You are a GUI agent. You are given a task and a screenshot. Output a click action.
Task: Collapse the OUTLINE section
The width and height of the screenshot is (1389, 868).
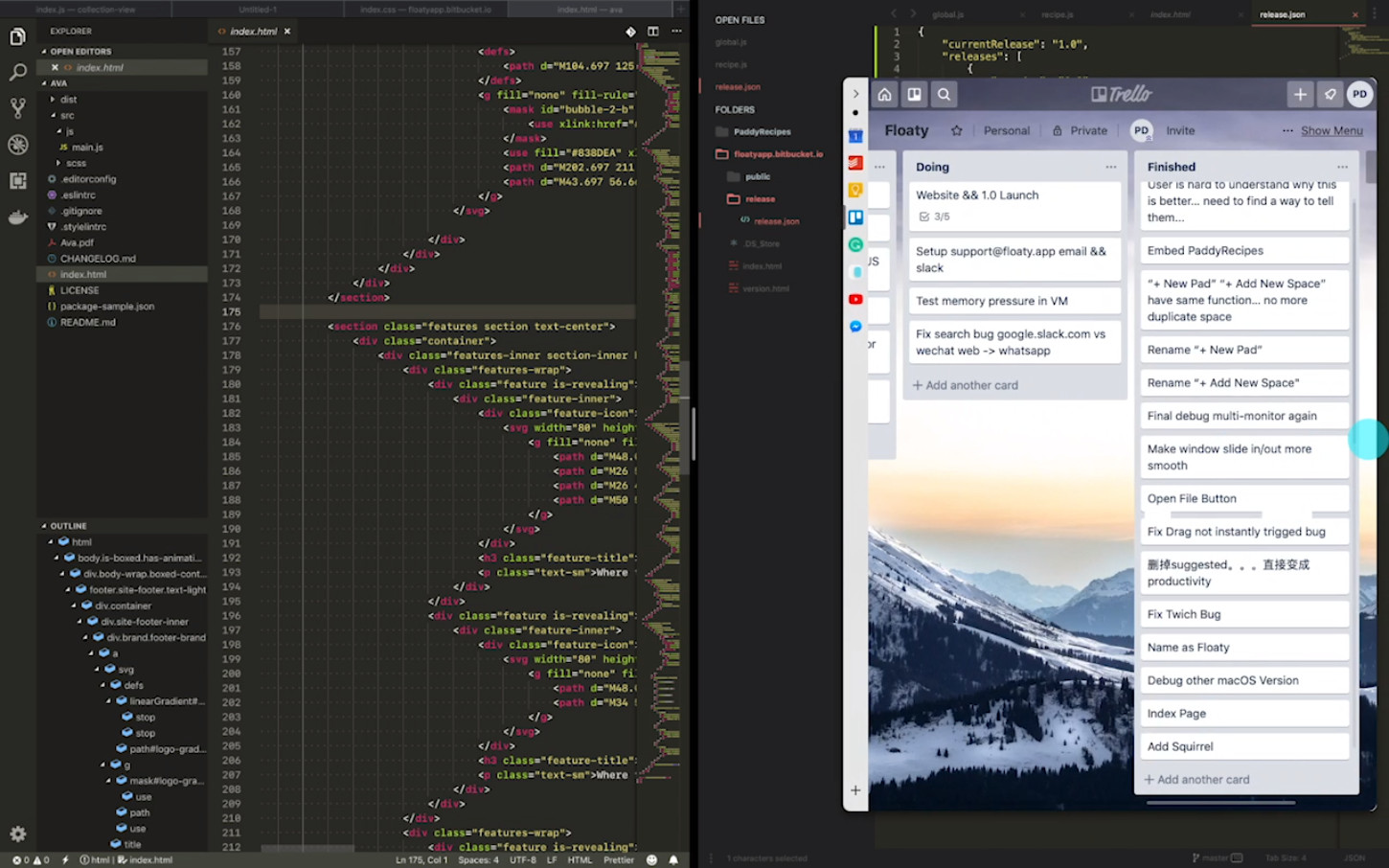coord(44,526)
